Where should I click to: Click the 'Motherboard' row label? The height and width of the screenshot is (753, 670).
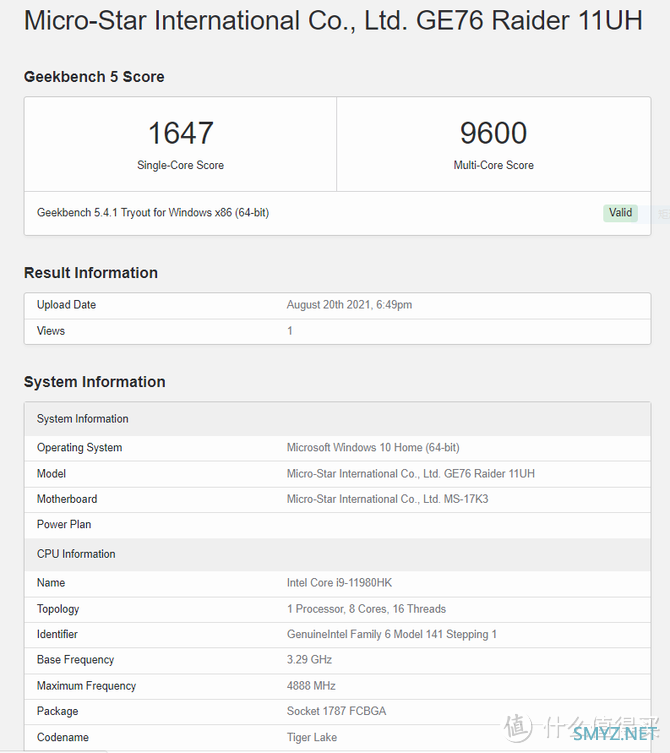pos(67,499)
